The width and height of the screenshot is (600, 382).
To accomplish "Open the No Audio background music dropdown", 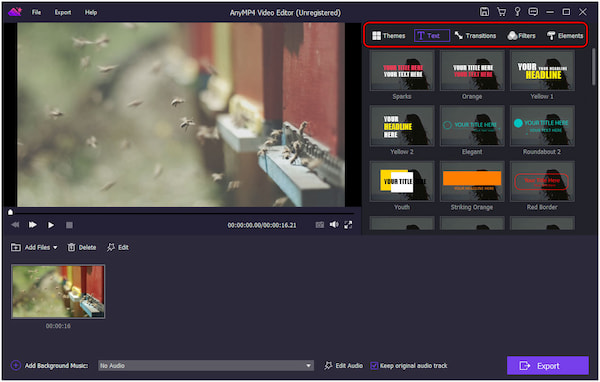I will (206, 366).
